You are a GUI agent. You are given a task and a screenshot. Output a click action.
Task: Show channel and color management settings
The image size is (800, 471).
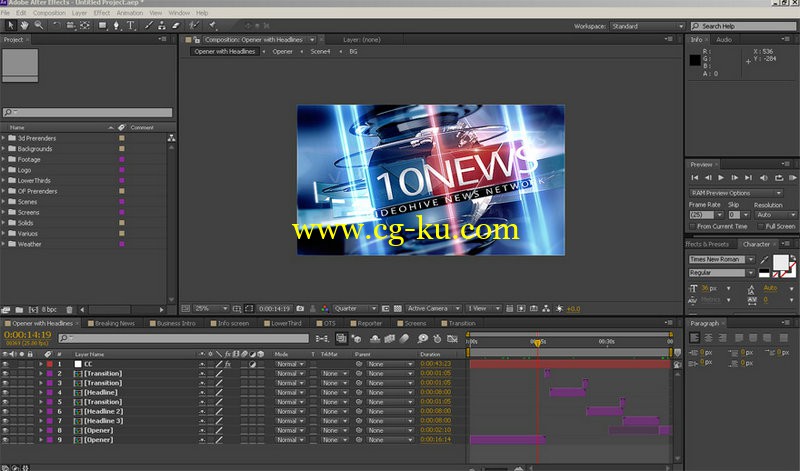324,309
